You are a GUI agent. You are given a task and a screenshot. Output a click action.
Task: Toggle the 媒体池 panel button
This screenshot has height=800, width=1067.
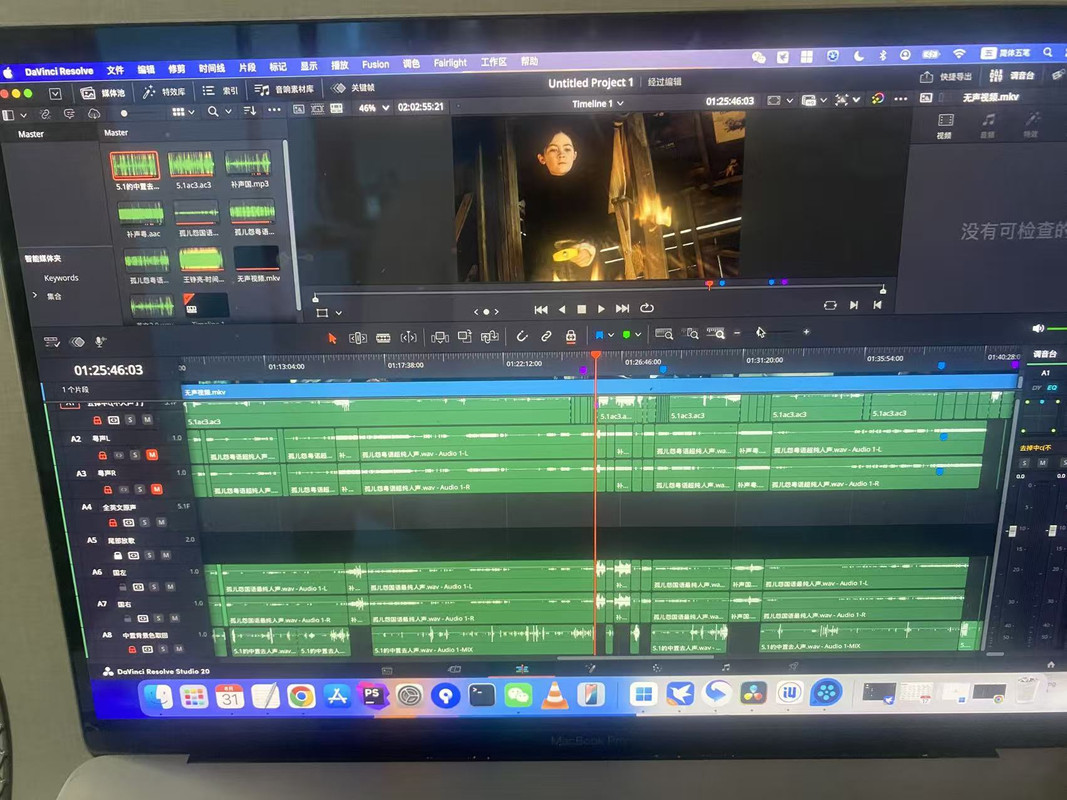[103, 93]
